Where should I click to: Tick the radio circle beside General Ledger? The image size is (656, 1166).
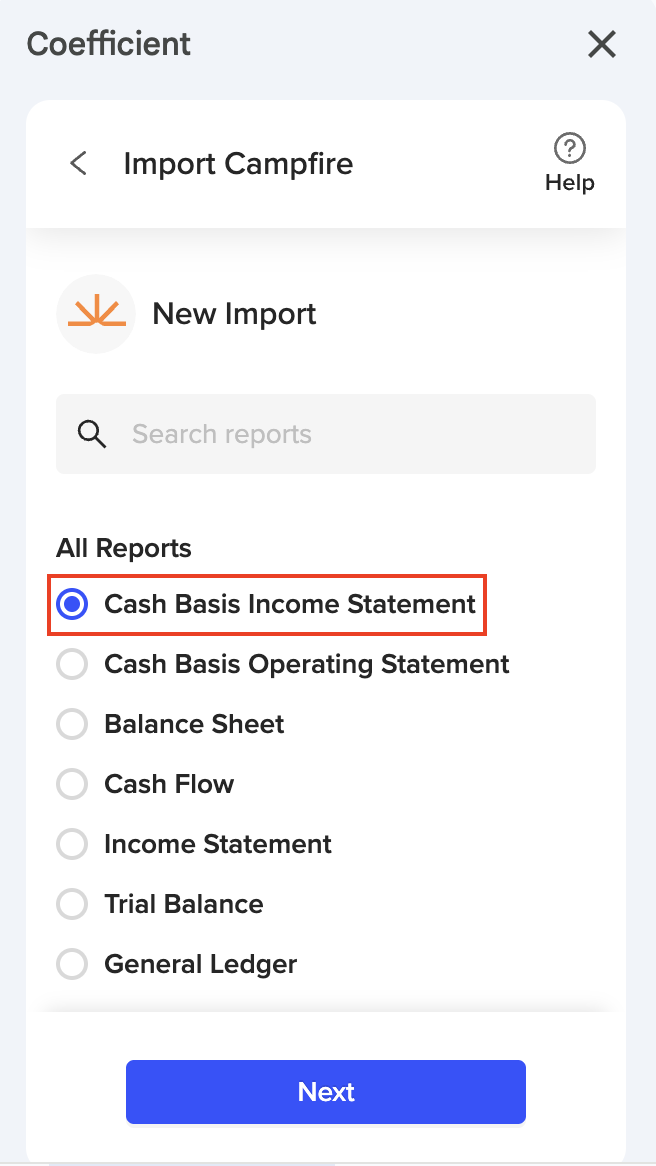(72, 964)
